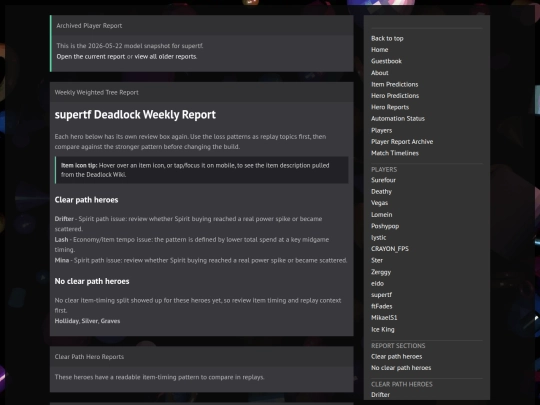Open Match Timelines link
The height and width of the screenshot is (405, 540).
coord(395,153)
